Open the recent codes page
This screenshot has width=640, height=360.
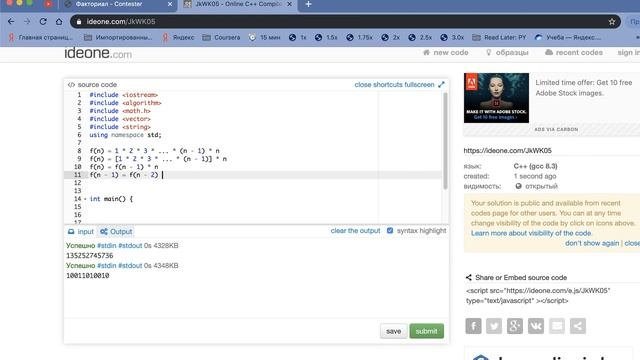pos(574,53)
